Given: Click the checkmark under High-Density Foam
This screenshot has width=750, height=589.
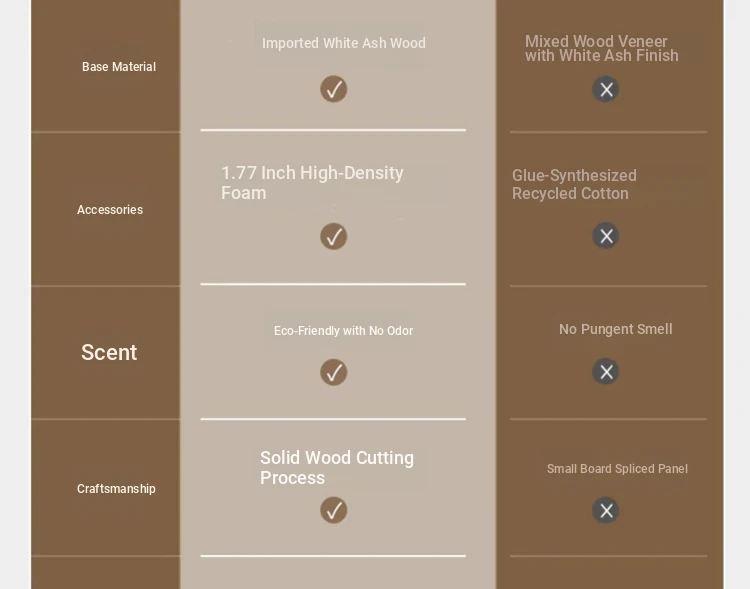Looking at the screenshot, I should tap(333, 236).
